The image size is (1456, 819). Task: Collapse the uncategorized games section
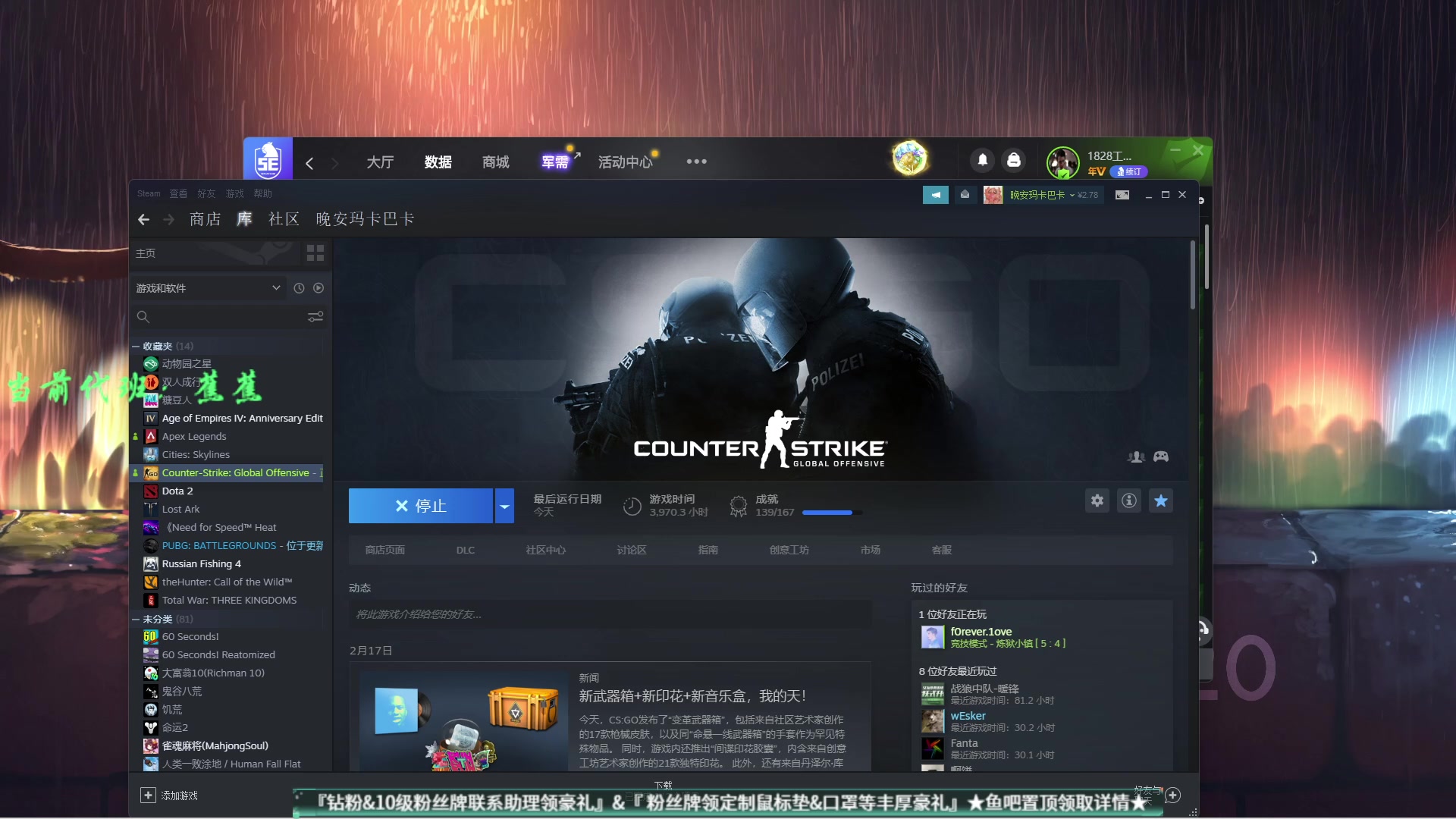[x=136, y=620]
